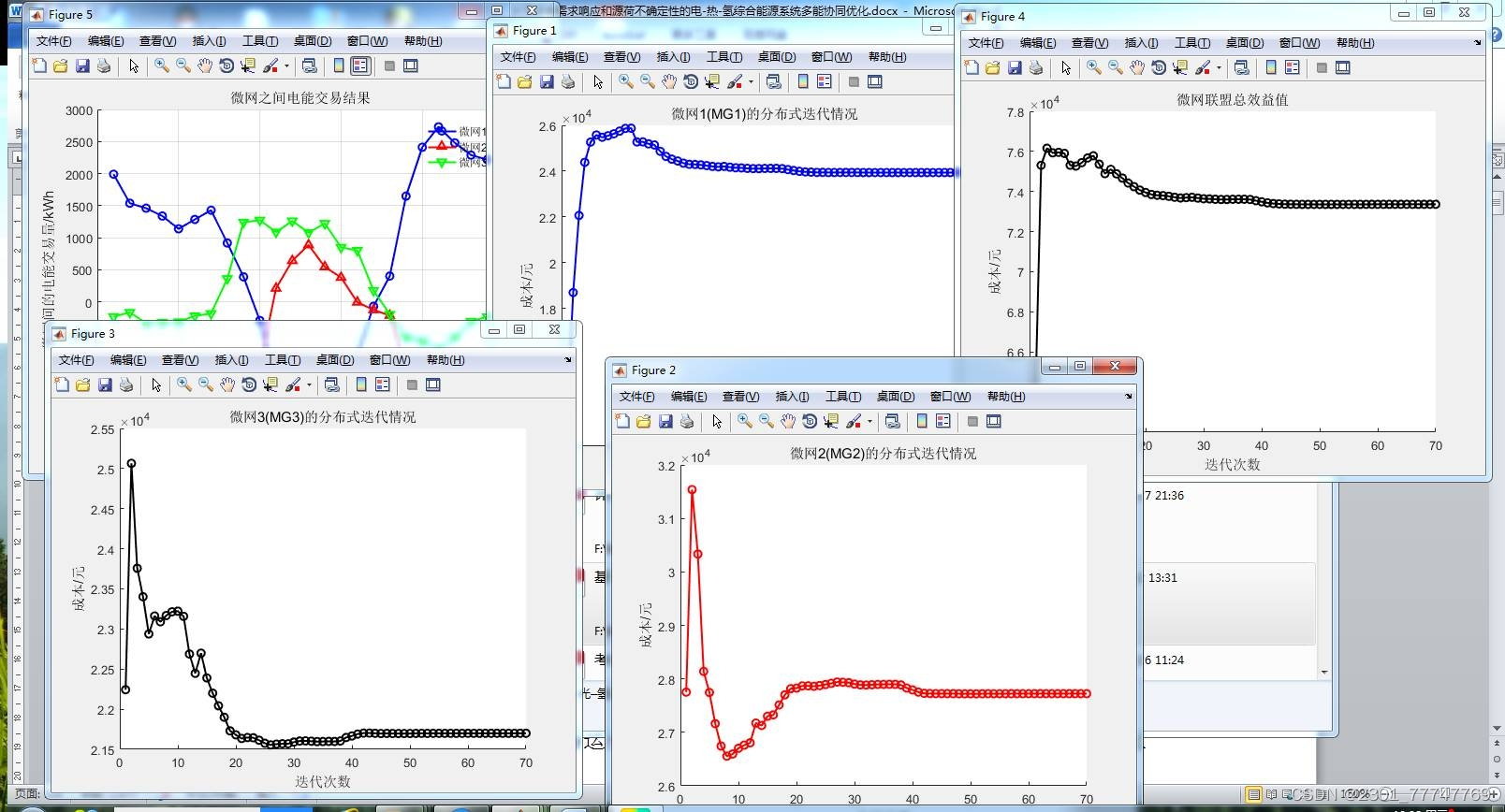The width and height of the screenshot is (1505, 812).
Task: Select Brush data tool in Figure 2
Action: (x=854, y=421)
